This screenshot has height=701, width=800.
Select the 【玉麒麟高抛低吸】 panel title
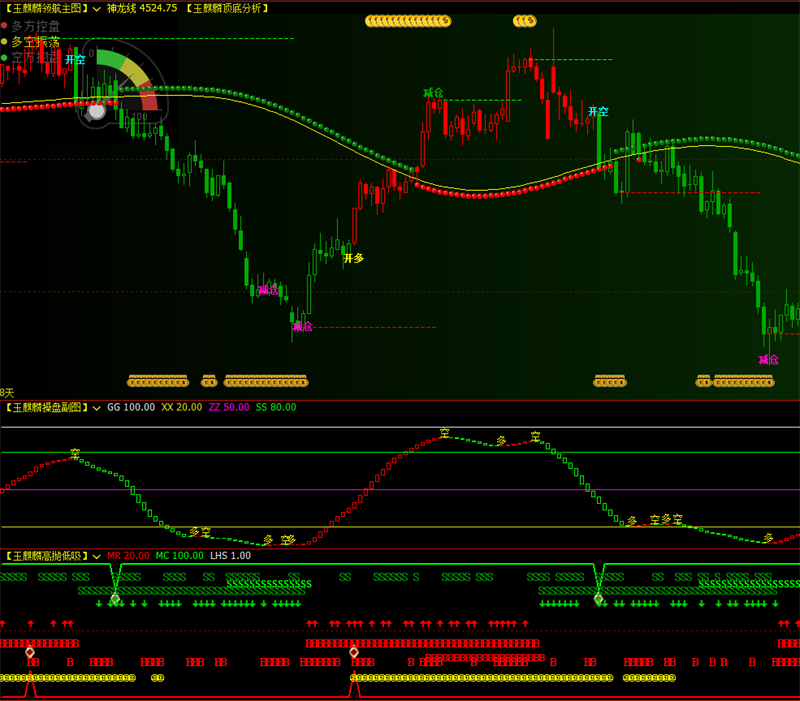click(47, 556)
